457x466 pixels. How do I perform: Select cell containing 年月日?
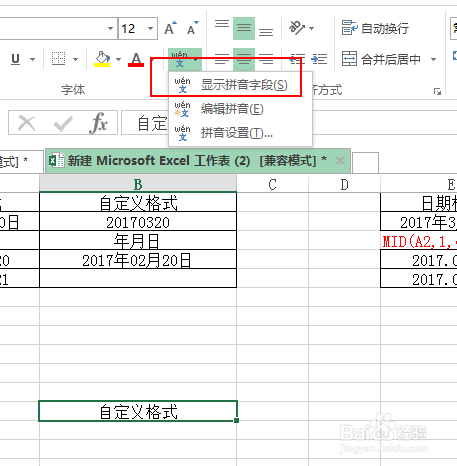click(138, 241)
